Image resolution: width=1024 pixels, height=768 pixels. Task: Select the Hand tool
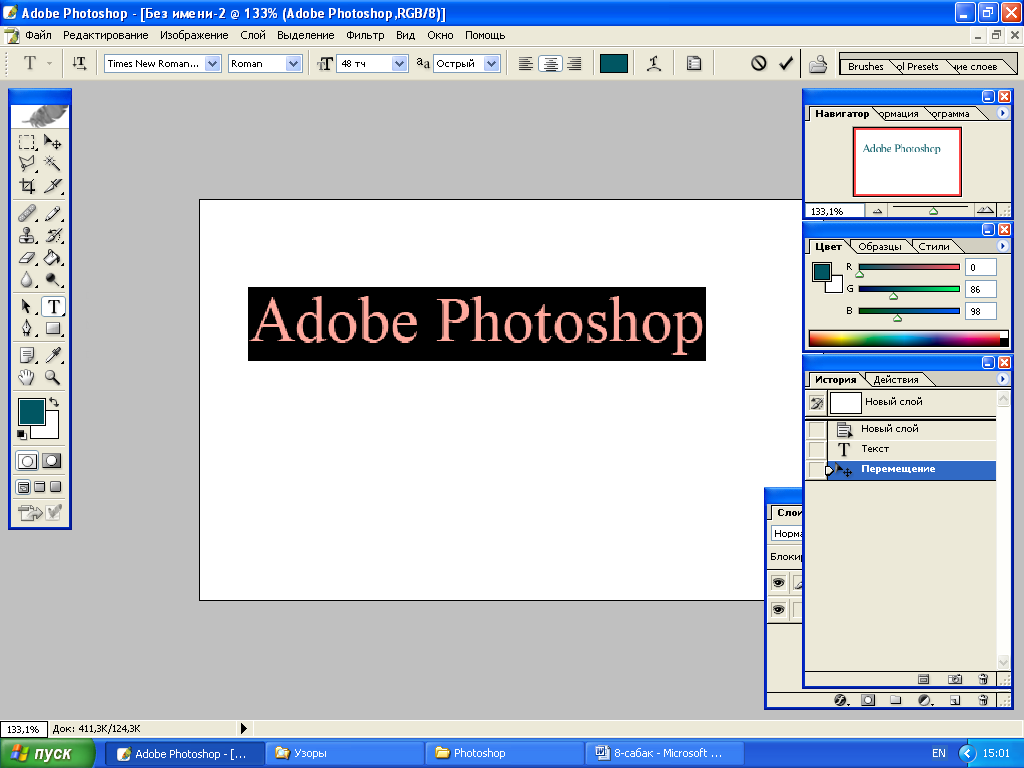tap(26, 377)
